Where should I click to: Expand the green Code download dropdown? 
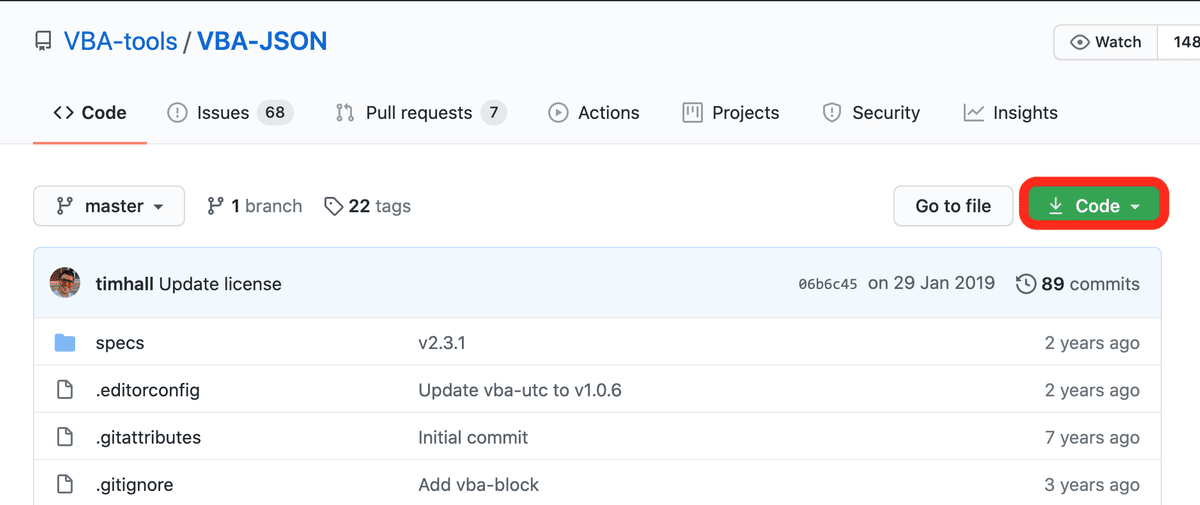pyautogui.click(x=1095, y=206)
